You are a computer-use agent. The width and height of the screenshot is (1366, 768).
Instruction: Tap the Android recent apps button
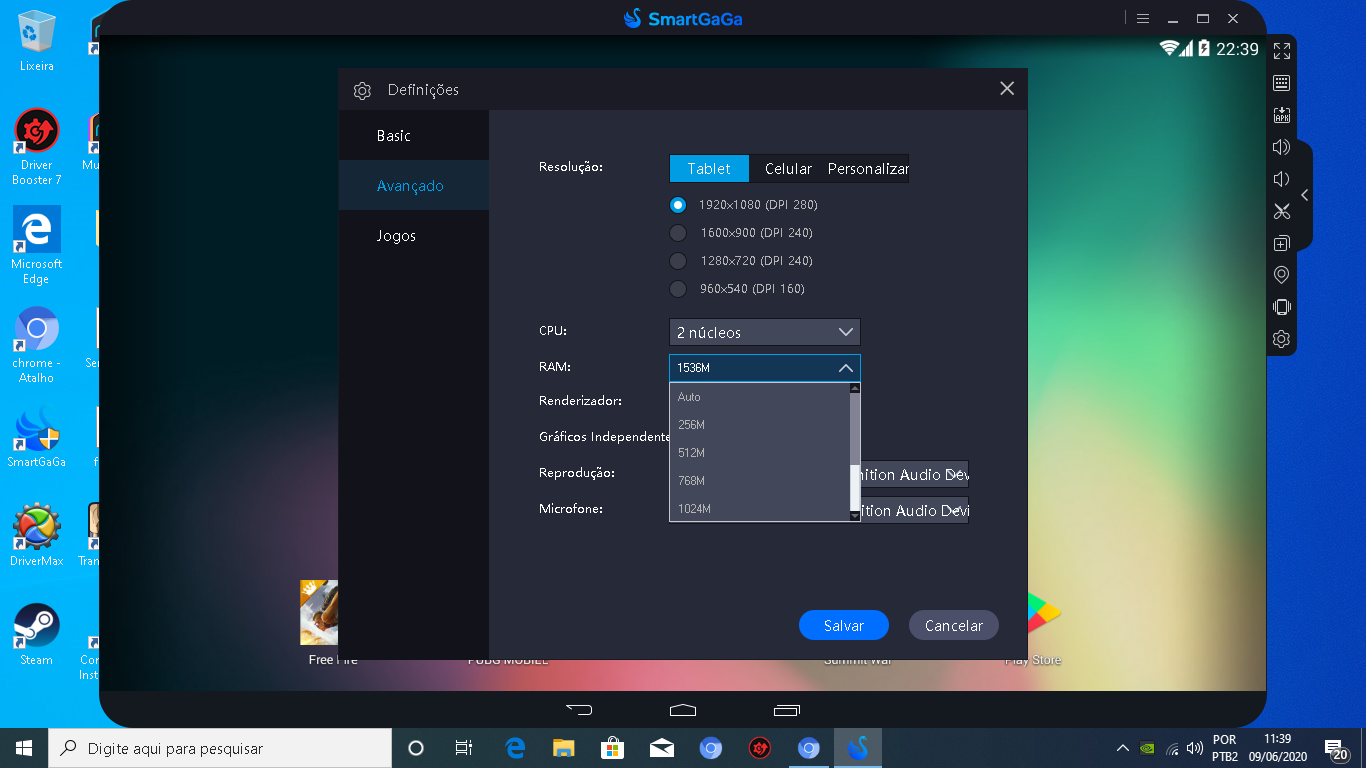pos(787,710)
